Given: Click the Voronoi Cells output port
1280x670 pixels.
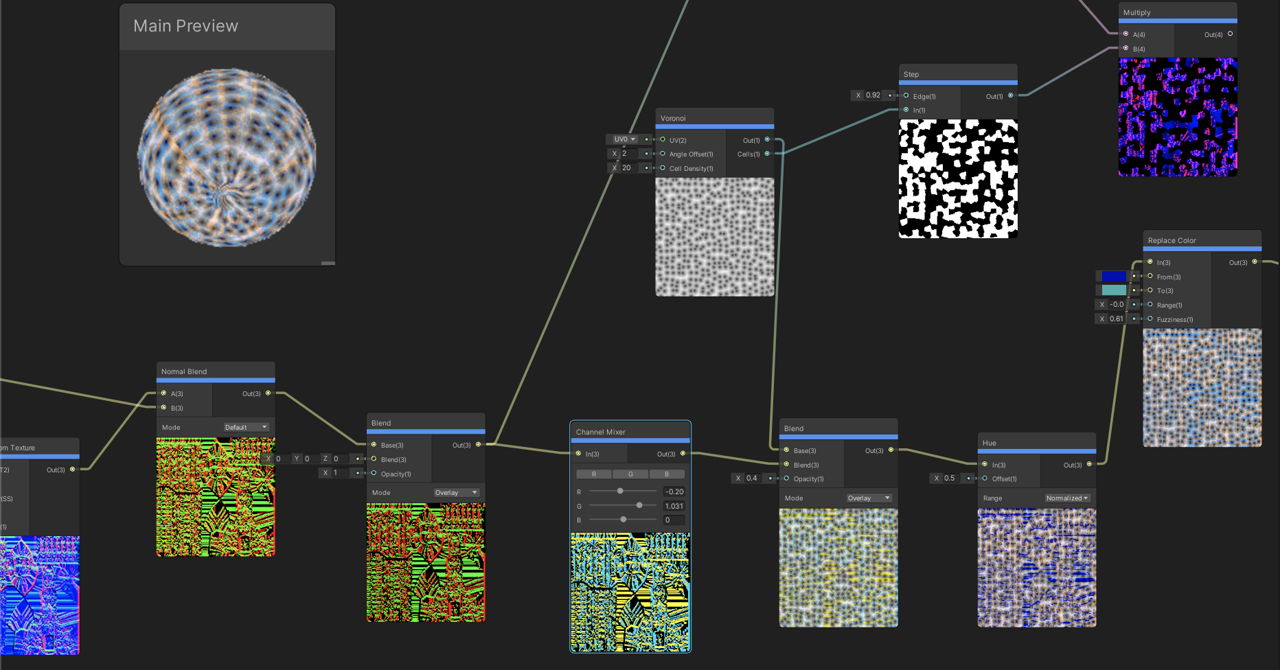Looking at the screenshot, I should [767, 154].
